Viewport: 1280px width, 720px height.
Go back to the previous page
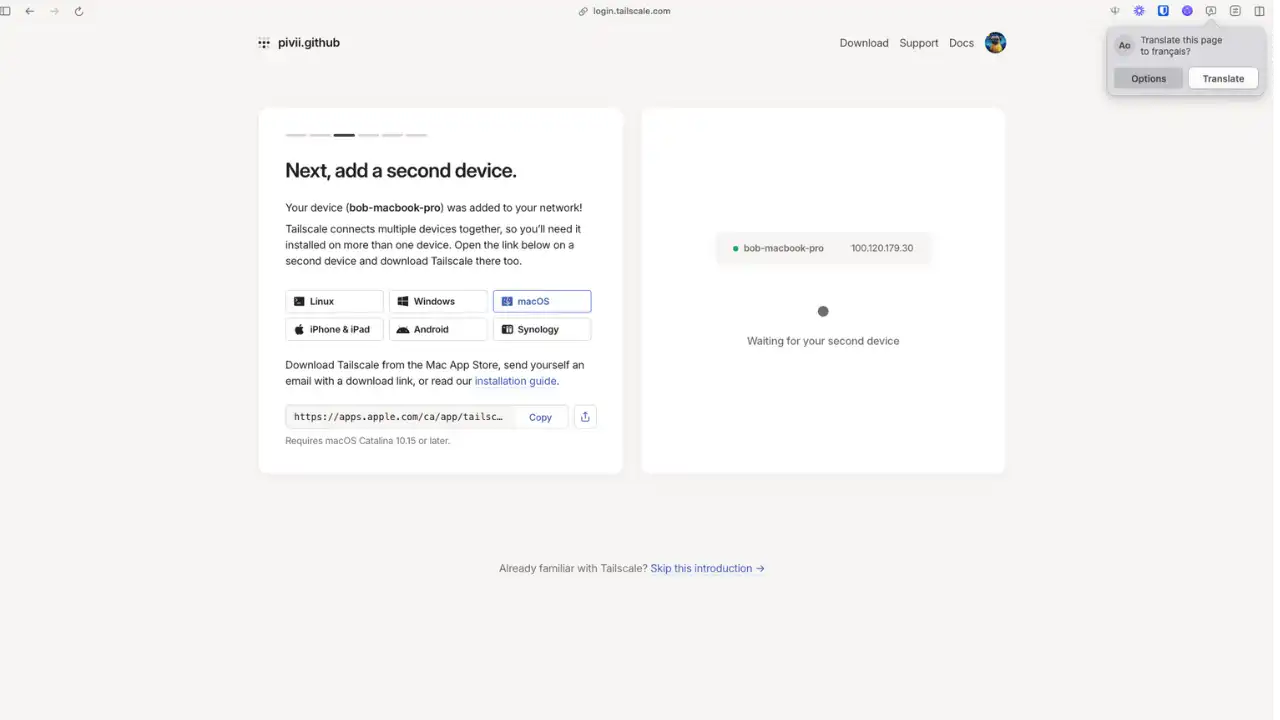[30, 11]
